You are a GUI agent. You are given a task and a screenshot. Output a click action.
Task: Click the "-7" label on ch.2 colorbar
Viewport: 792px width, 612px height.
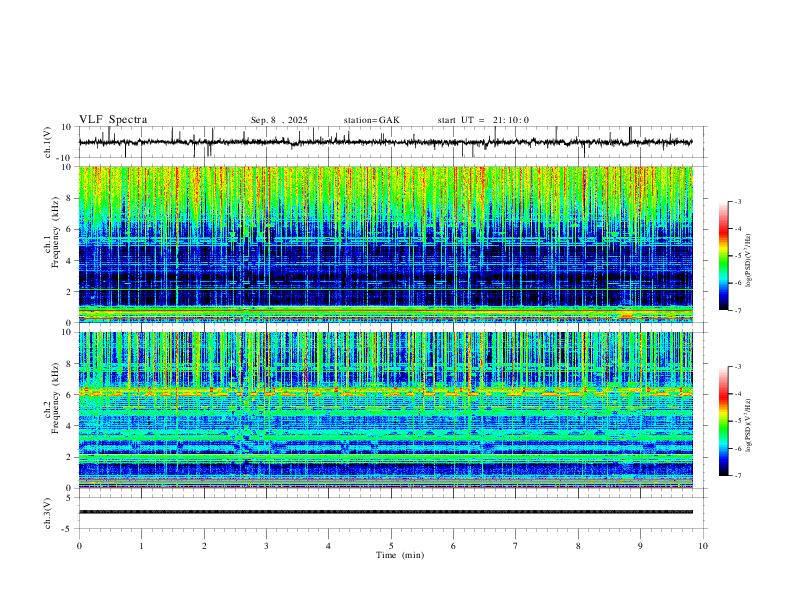(738, 475)
